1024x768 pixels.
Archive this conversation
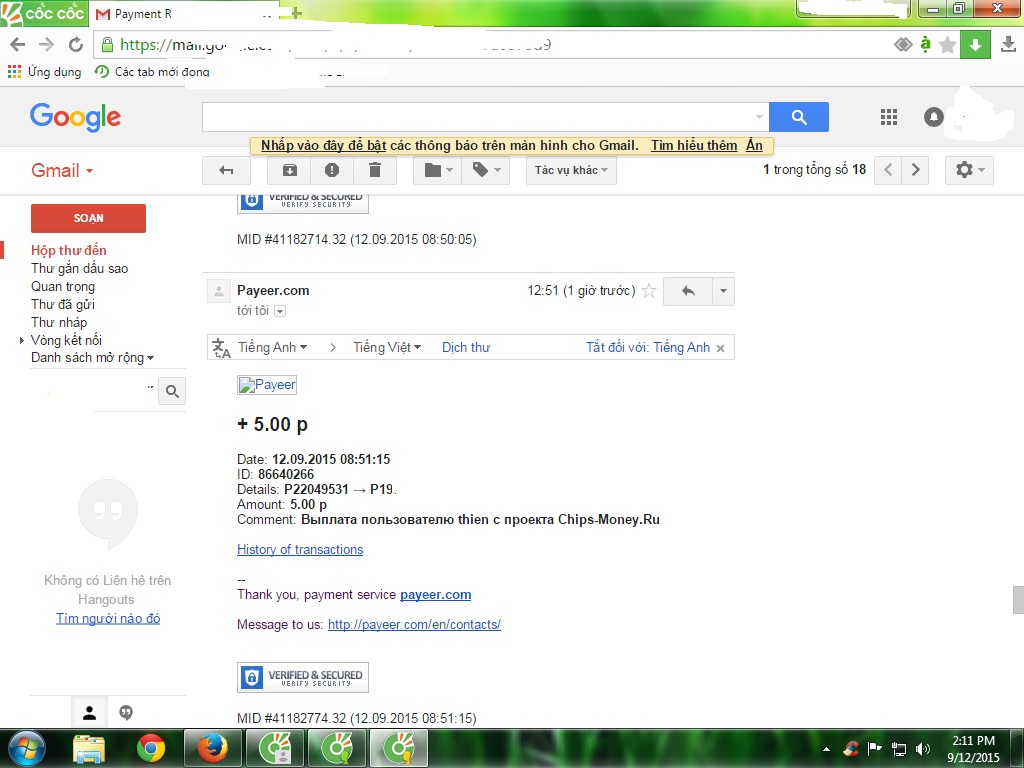[289, 170]
